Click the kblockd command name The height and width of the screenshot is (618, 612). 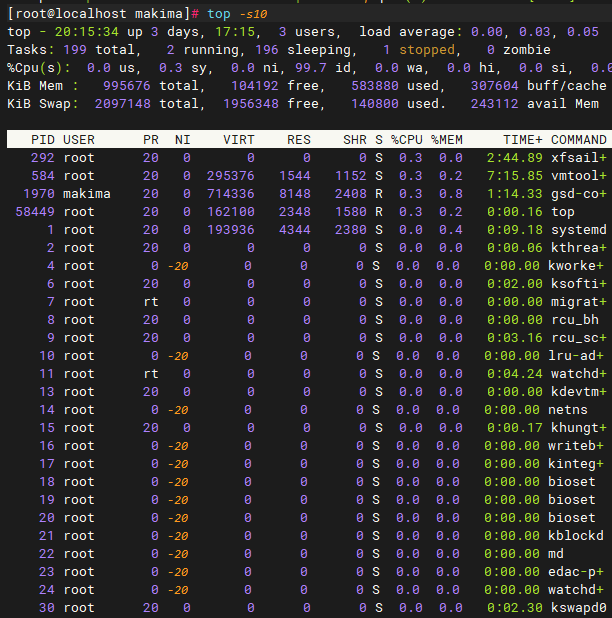coord(576,536)
